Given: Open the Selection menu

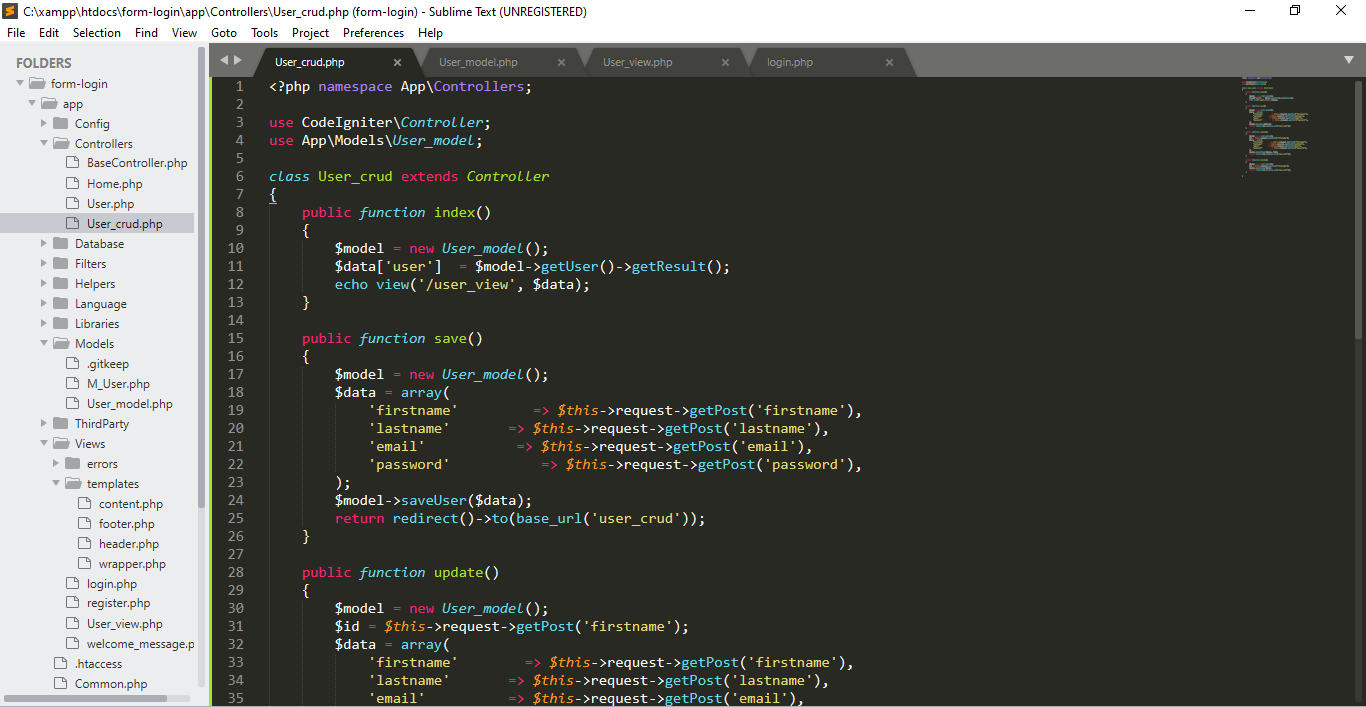Looking at the screenshot, I should (x=97, y=33).
